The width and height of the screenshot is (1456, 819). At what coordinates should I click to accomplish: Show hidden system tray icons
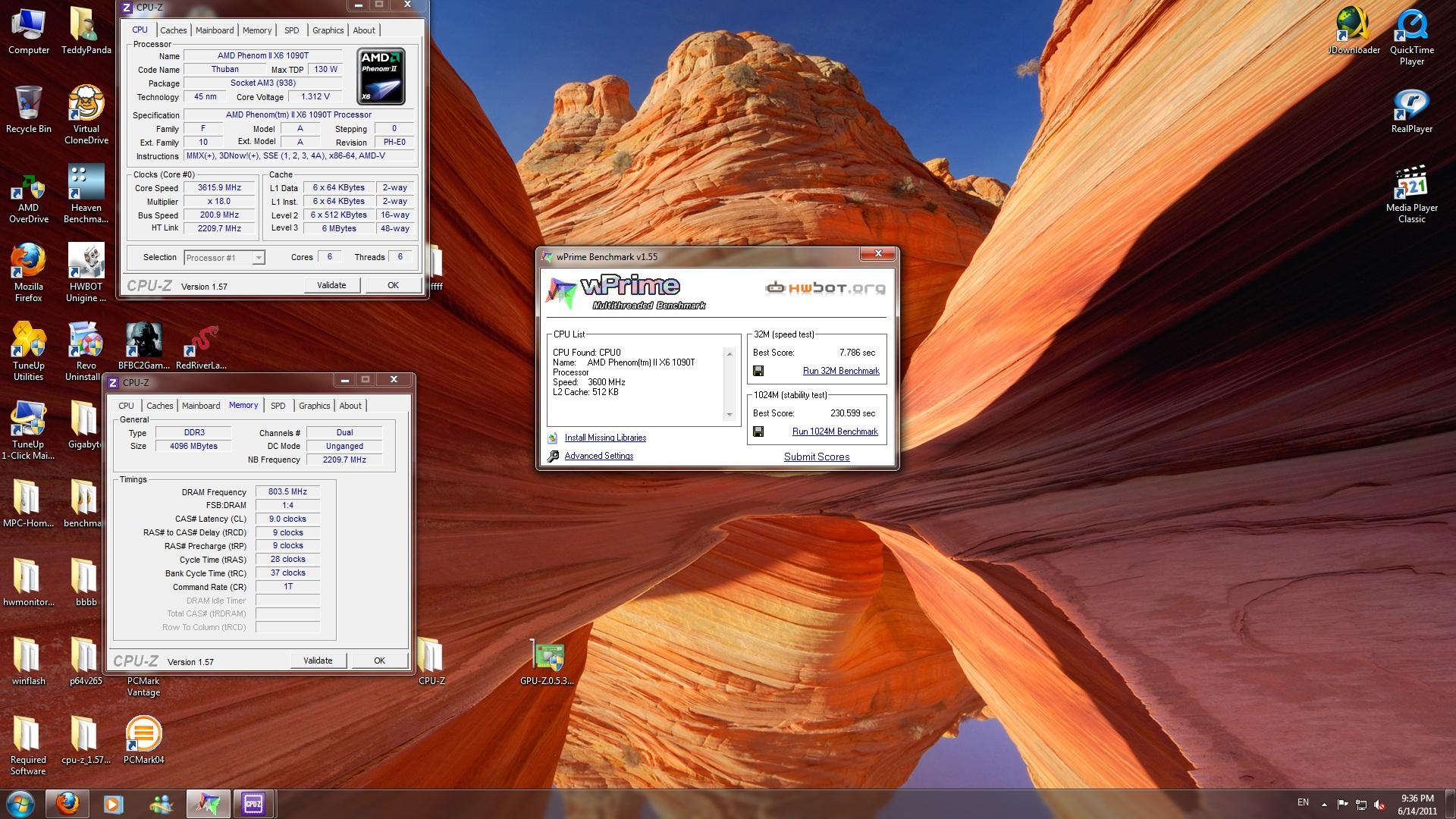coord(1324,804)
